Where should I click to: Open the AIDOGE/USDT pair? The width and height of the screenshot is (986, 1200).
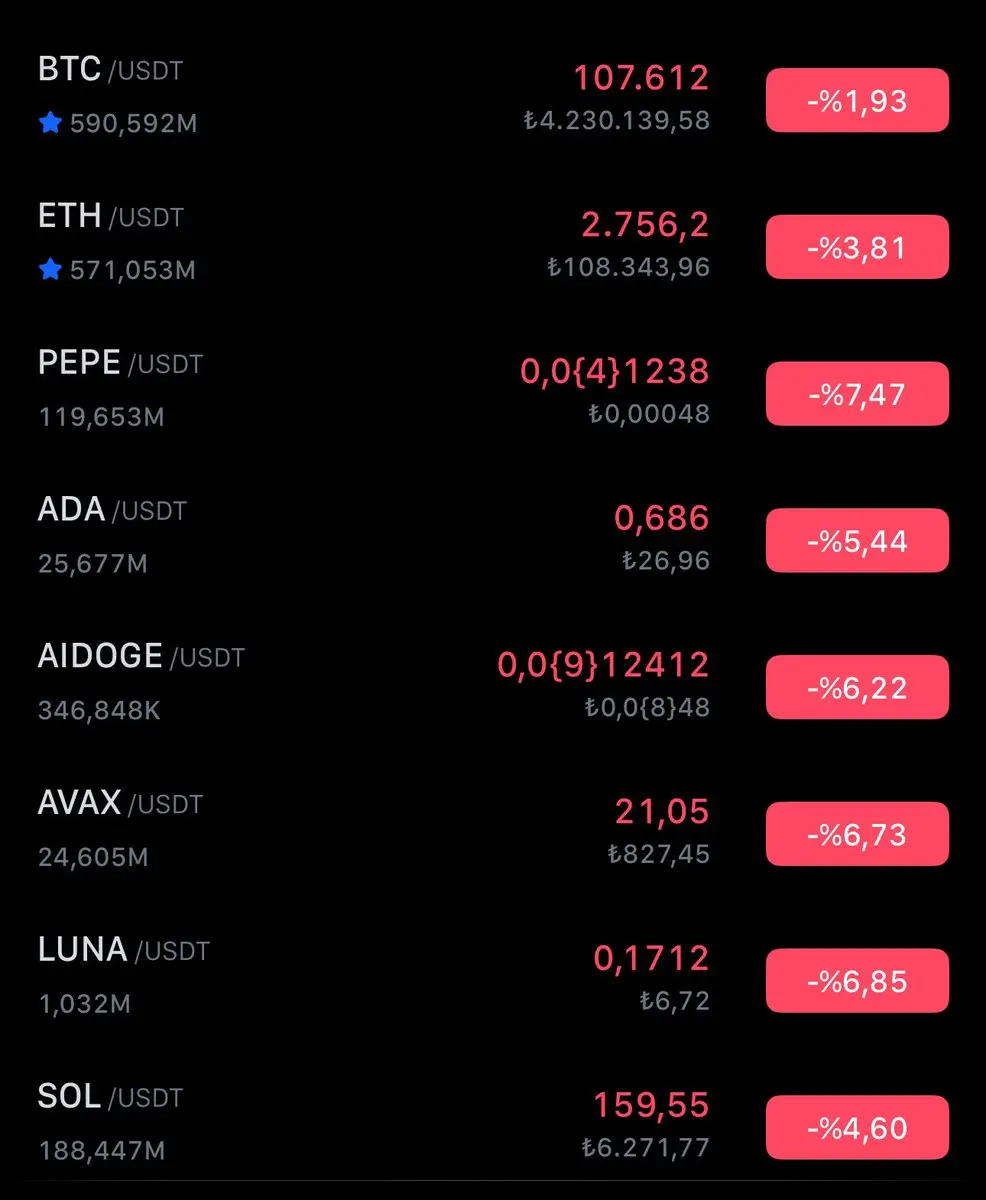click(493, 686)
